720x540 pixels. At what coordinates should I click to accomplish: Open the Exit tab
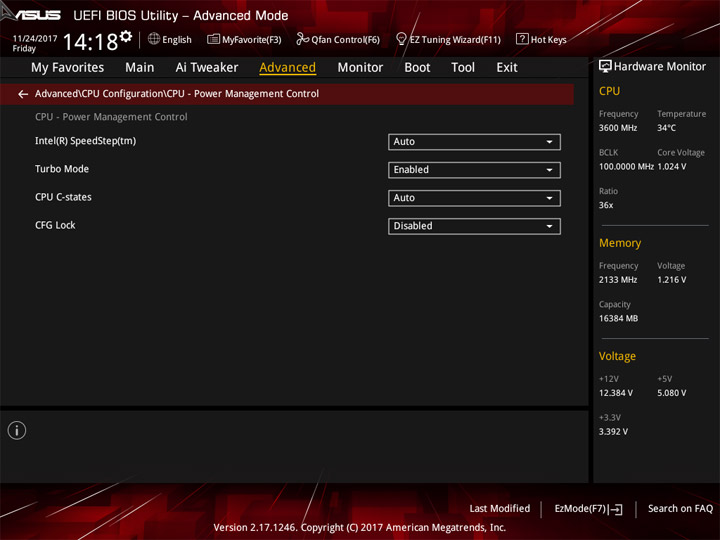click(506, 68)
